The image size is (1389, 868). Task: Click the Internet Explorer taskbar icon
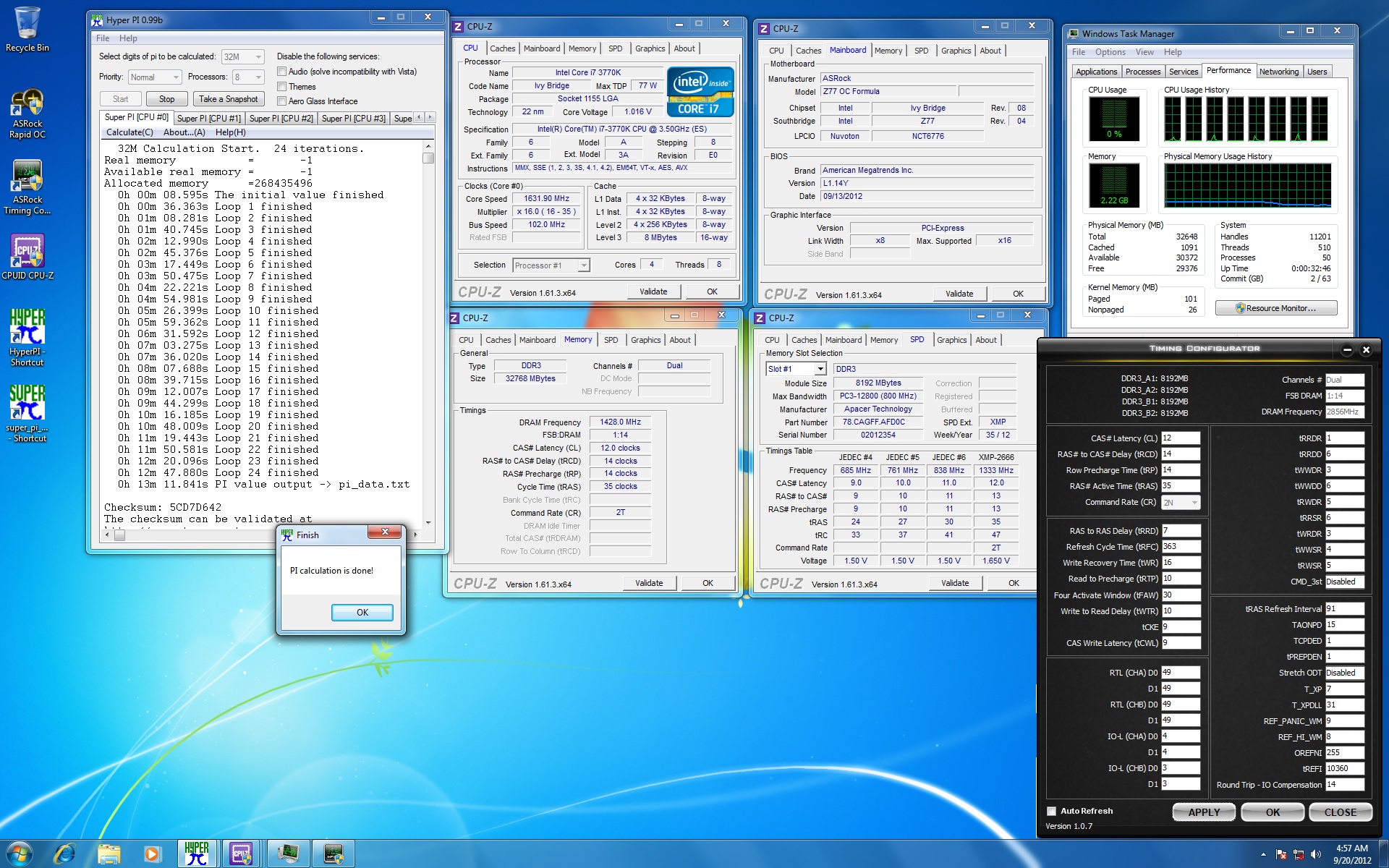coord(64,854)
